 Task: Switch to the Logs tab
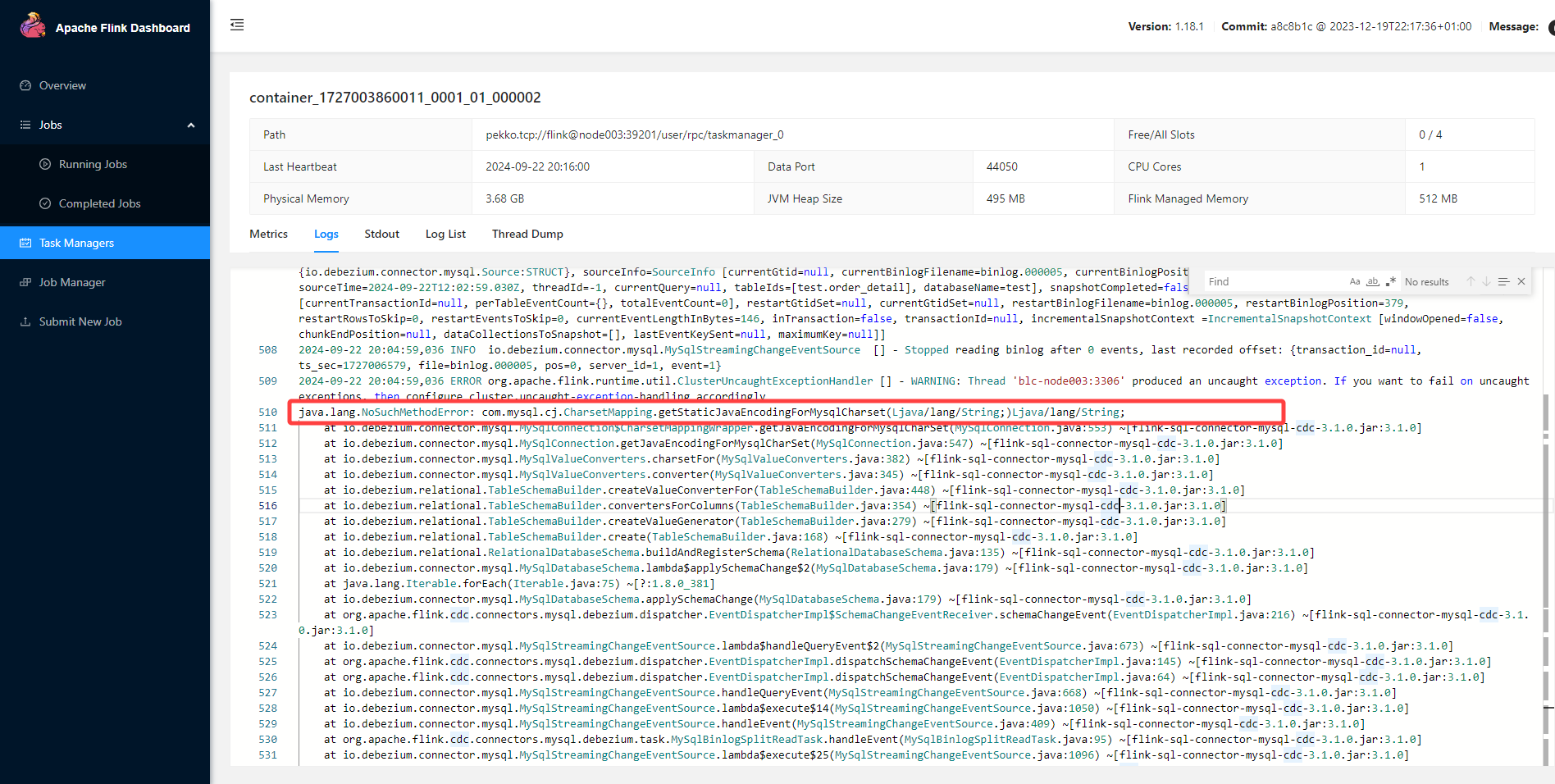coord(326,234)
